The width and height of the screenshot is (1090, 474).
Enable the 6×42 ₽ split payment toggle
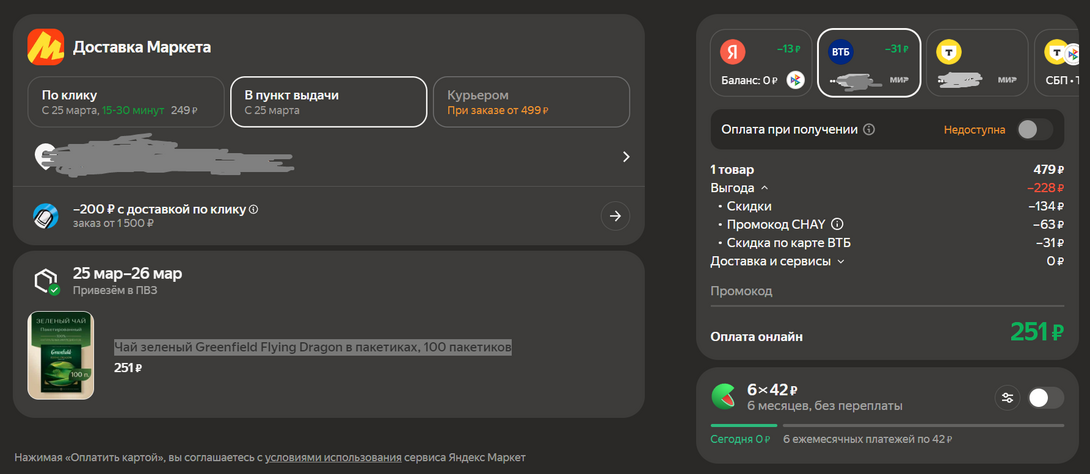click(x=1045, y=398)
